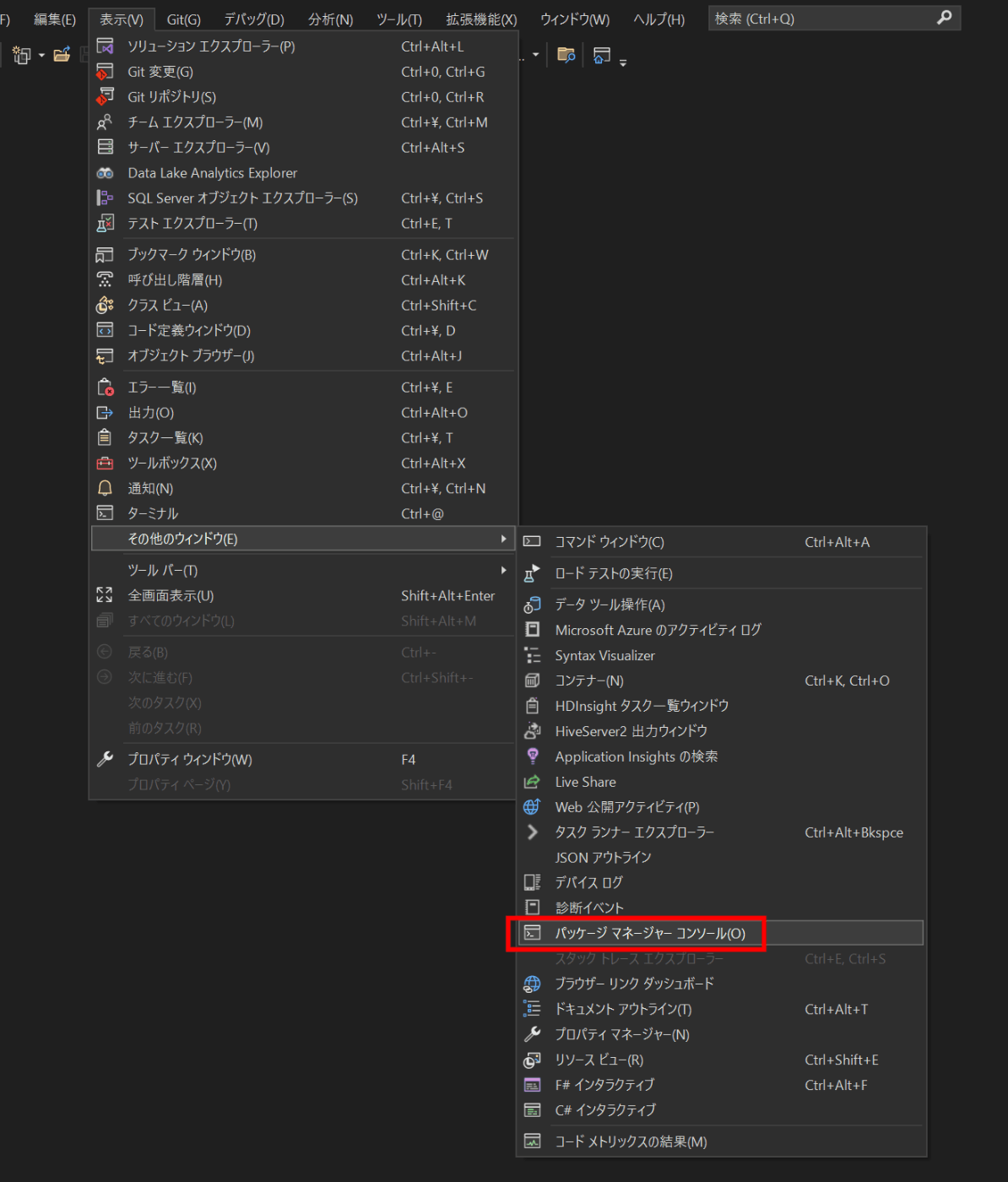
Task: Click the パッケージ マネージャー コンソール icon
Action: point(532,933)
